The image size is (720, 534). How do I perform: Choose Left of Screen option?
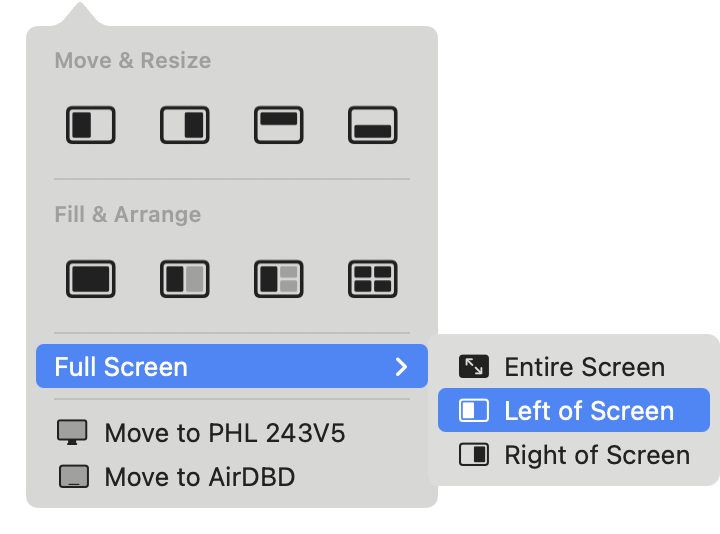click(574, 410)
